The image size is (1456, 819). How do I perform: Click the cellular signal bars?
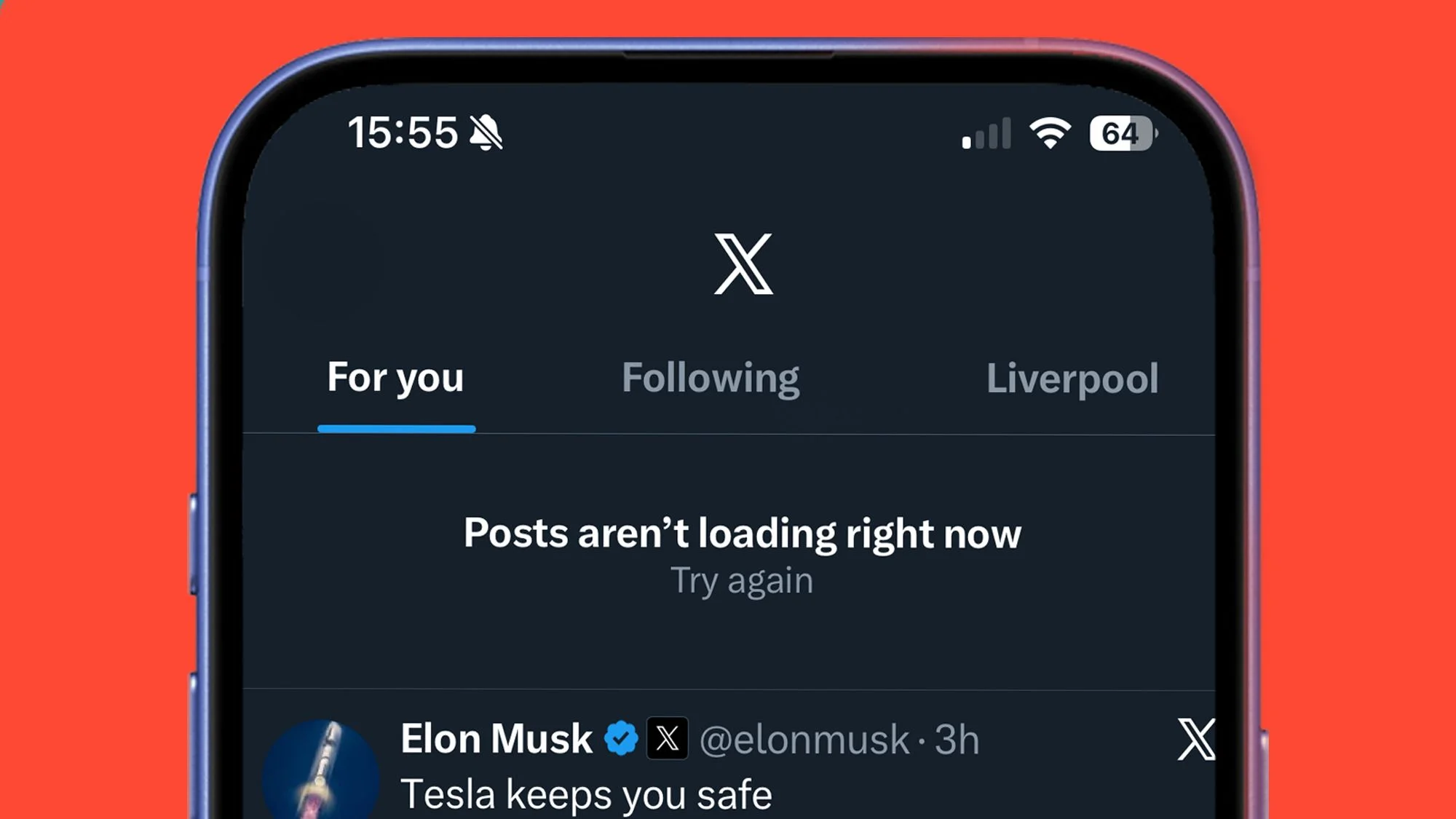click(986, 134)
